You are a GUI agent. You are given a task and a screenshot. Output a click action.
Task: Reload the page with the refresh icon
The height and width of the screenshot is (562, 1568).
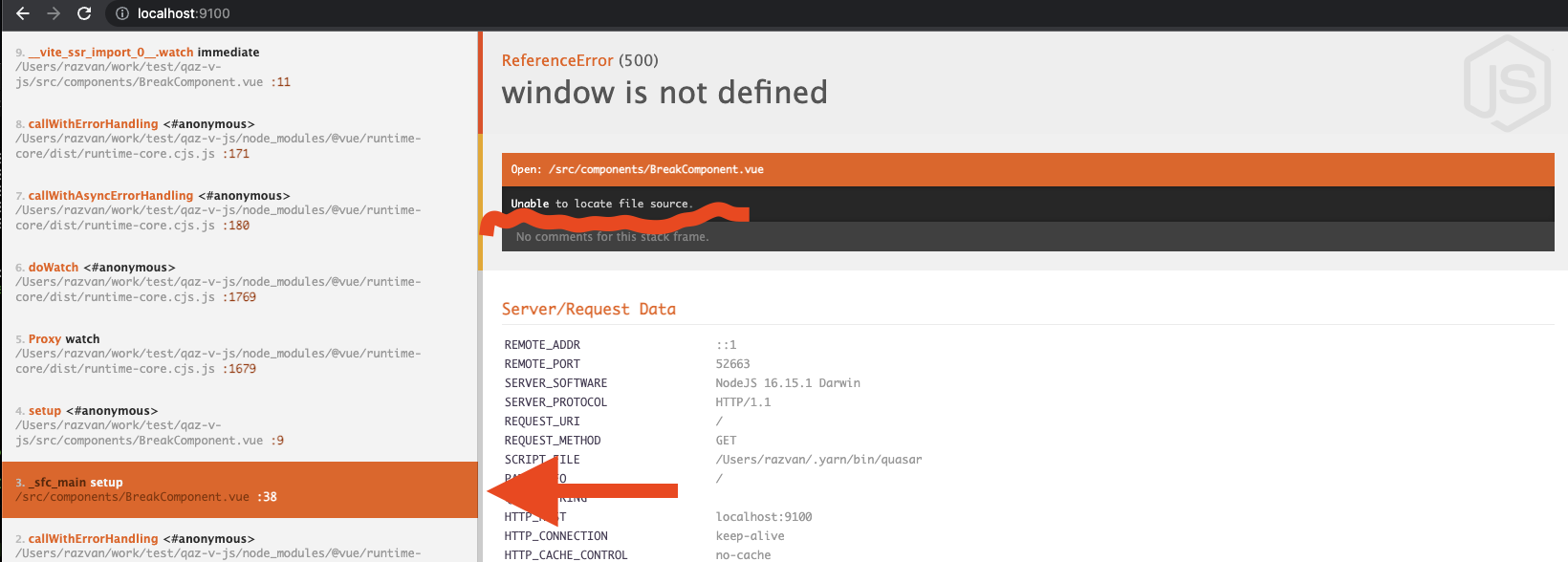point(84,13)
